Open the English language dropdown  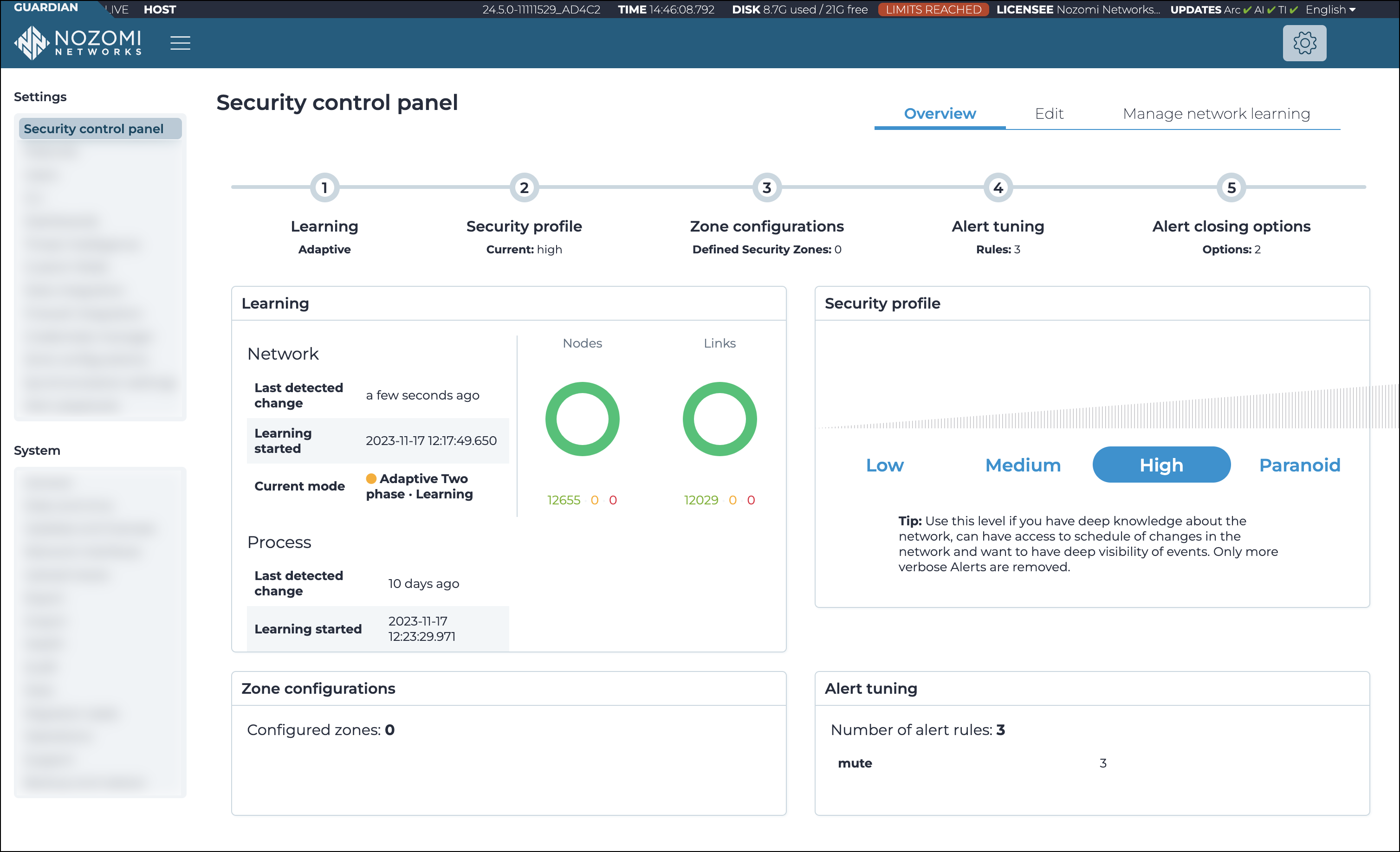1331,9
